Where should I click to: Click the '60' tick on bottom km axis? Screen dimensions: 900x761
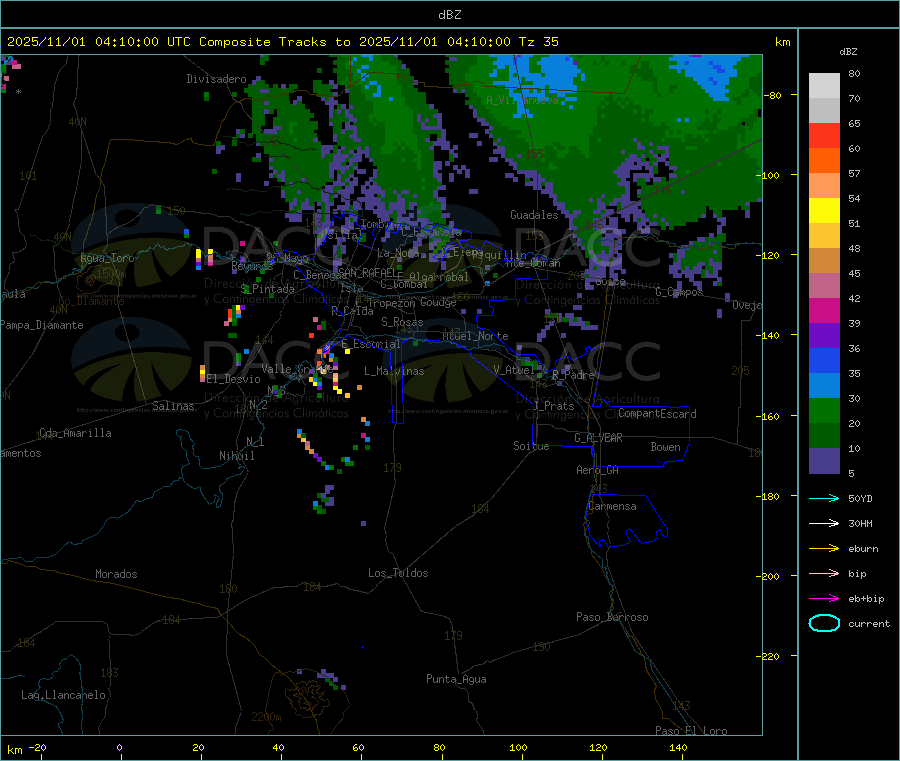358,747
